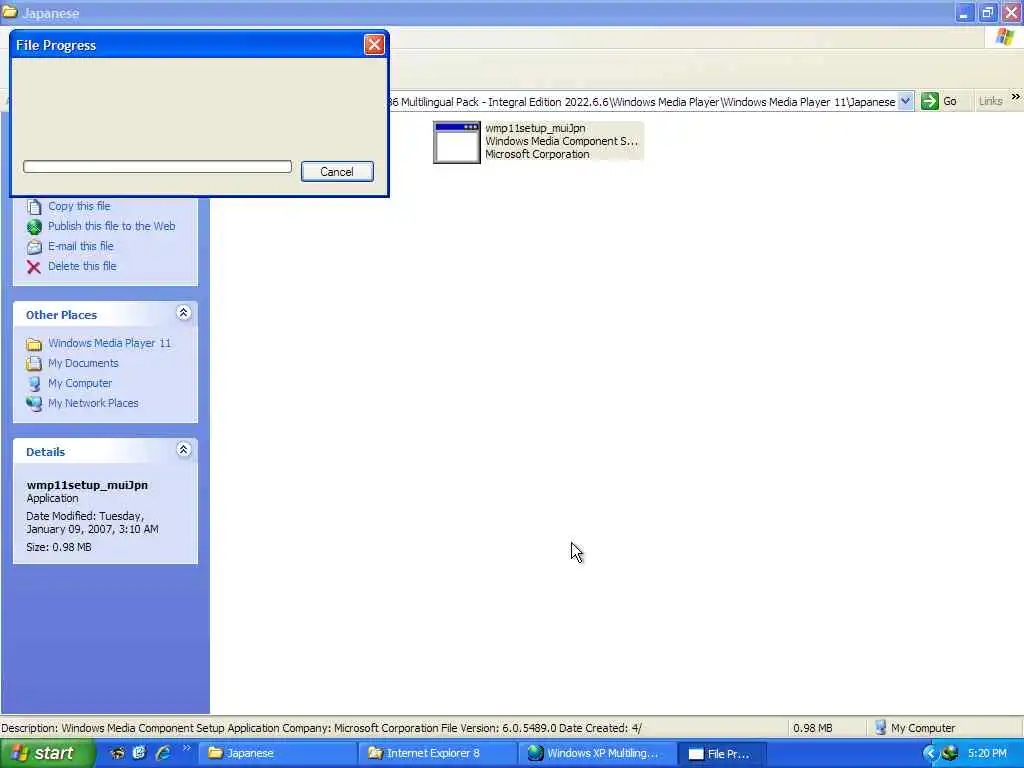The height and width of the screenshot is (768, 1024).
Task: Minimize the Japanese window
Action: (x=964, y=12)
